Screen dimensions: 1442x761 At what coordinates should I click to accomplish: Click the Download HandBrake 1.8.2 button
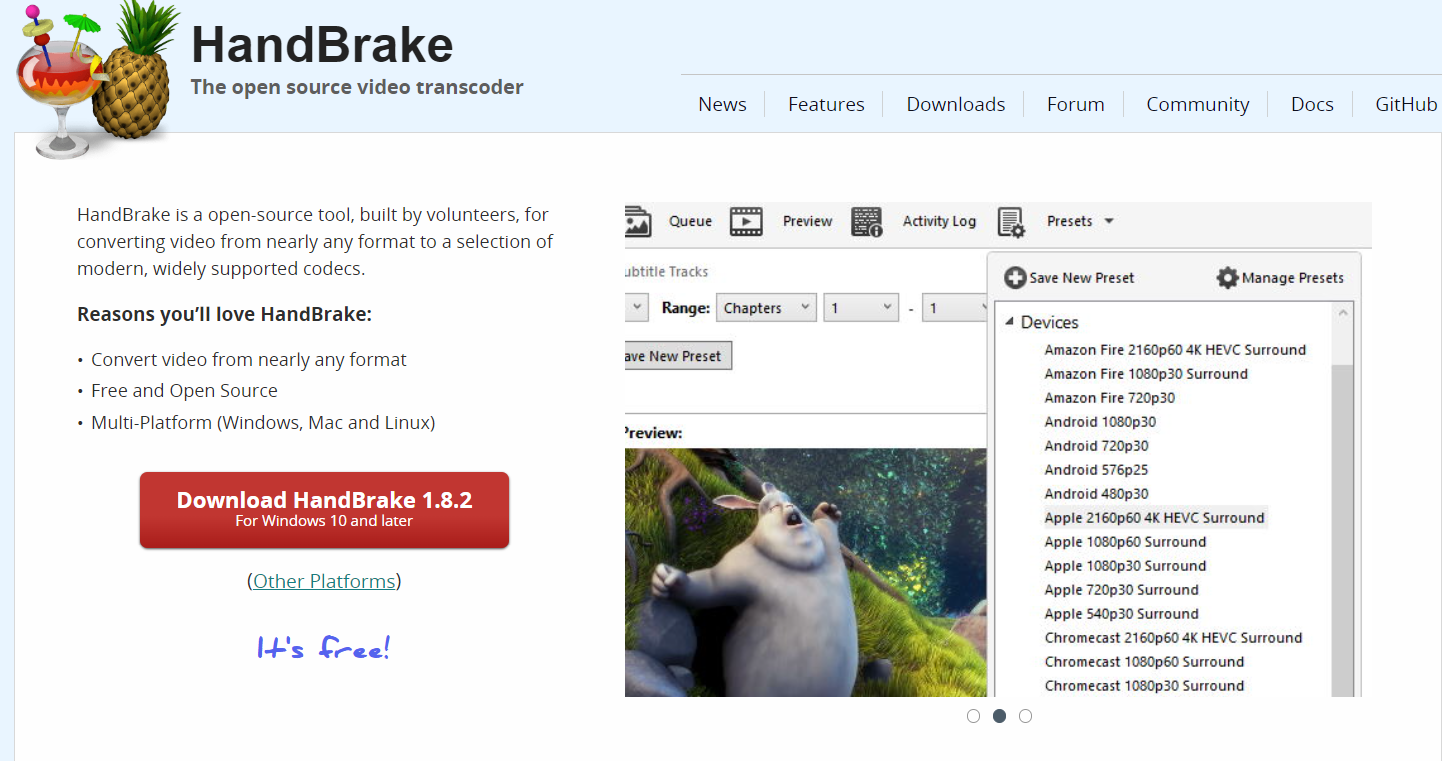coord(324,510)
